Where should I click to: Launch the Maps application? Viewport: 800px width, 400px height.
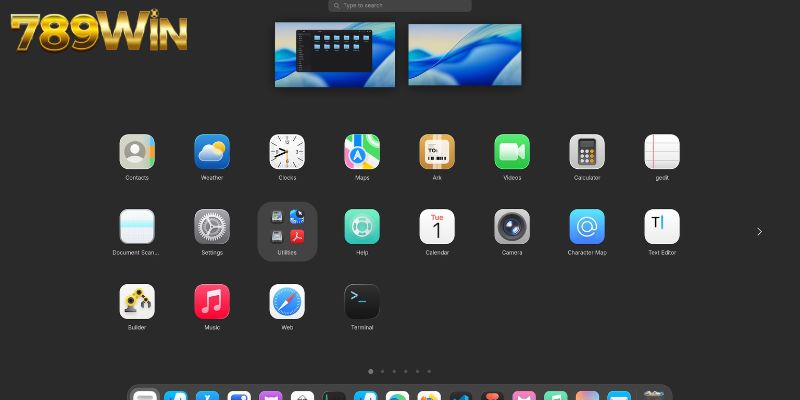(362, 152)
